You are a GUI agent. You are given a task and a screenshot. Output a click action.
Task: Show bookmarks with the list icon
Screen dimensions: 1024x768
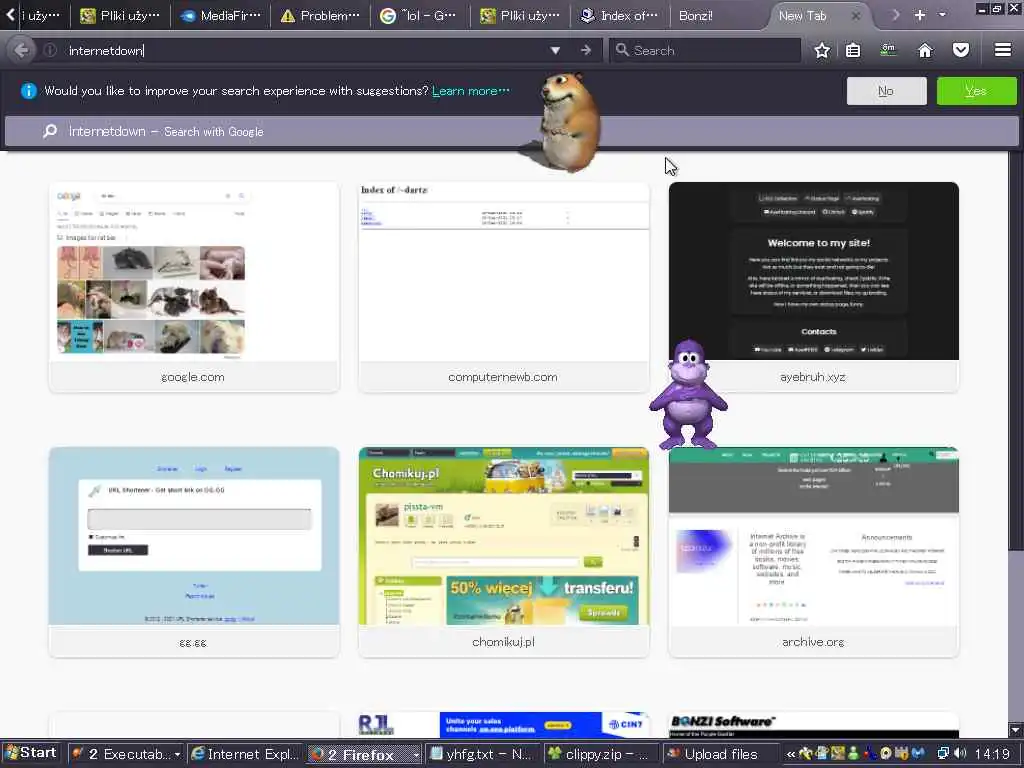[x=853, y=50]
